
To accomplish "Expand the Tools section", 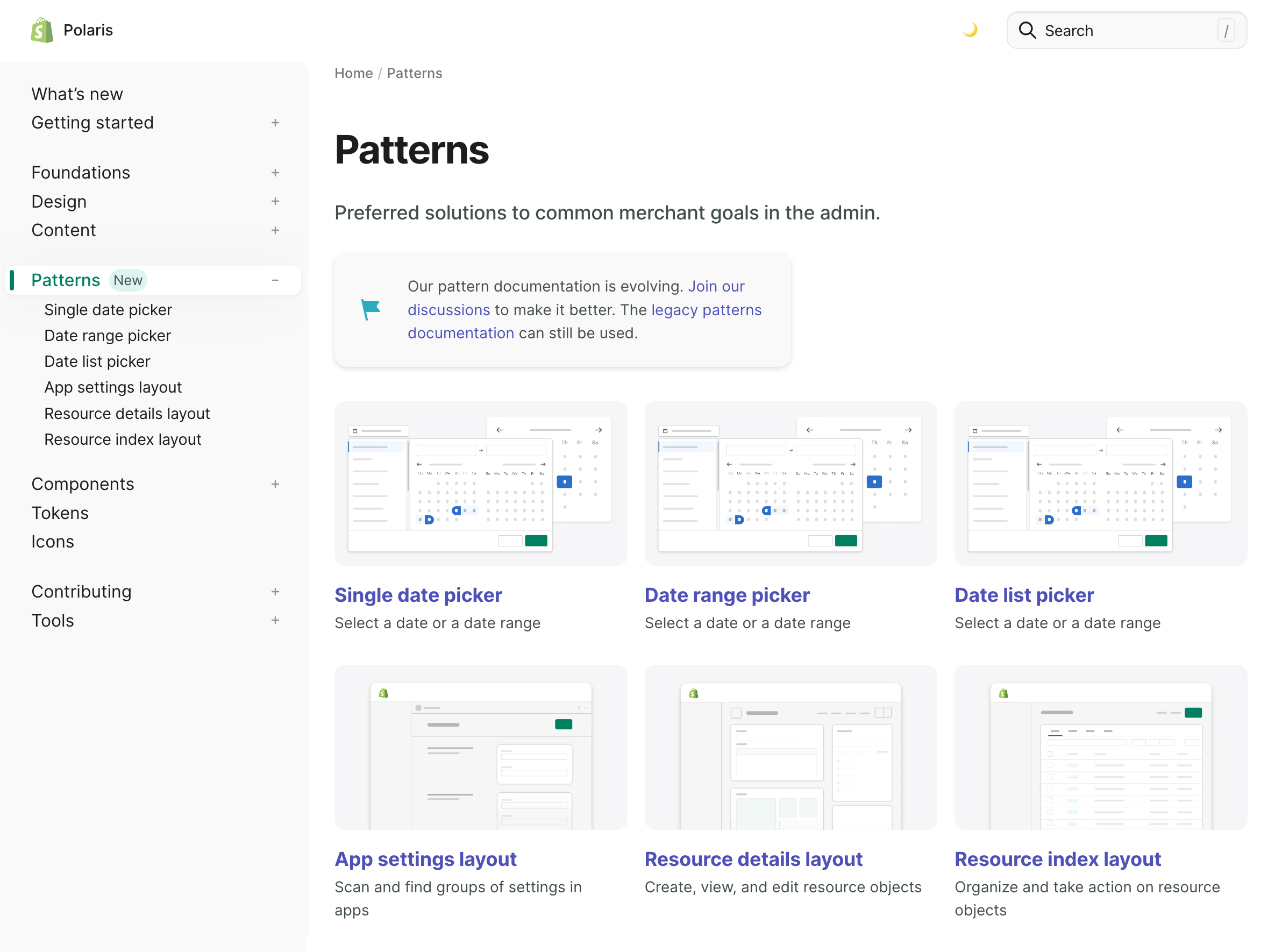I will click(276, 620).
